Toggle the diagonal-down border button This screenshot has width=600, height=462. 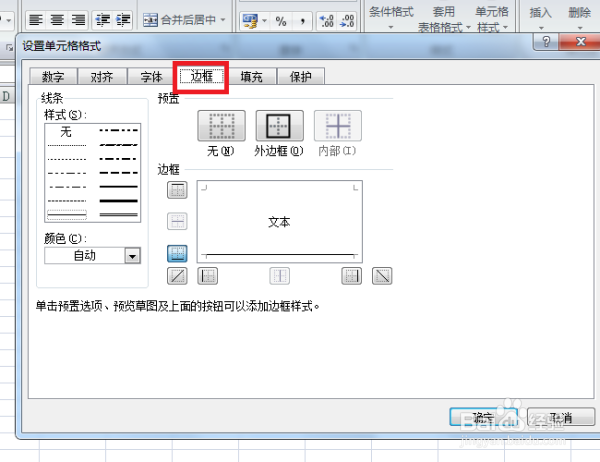click(x=382, y=276)
